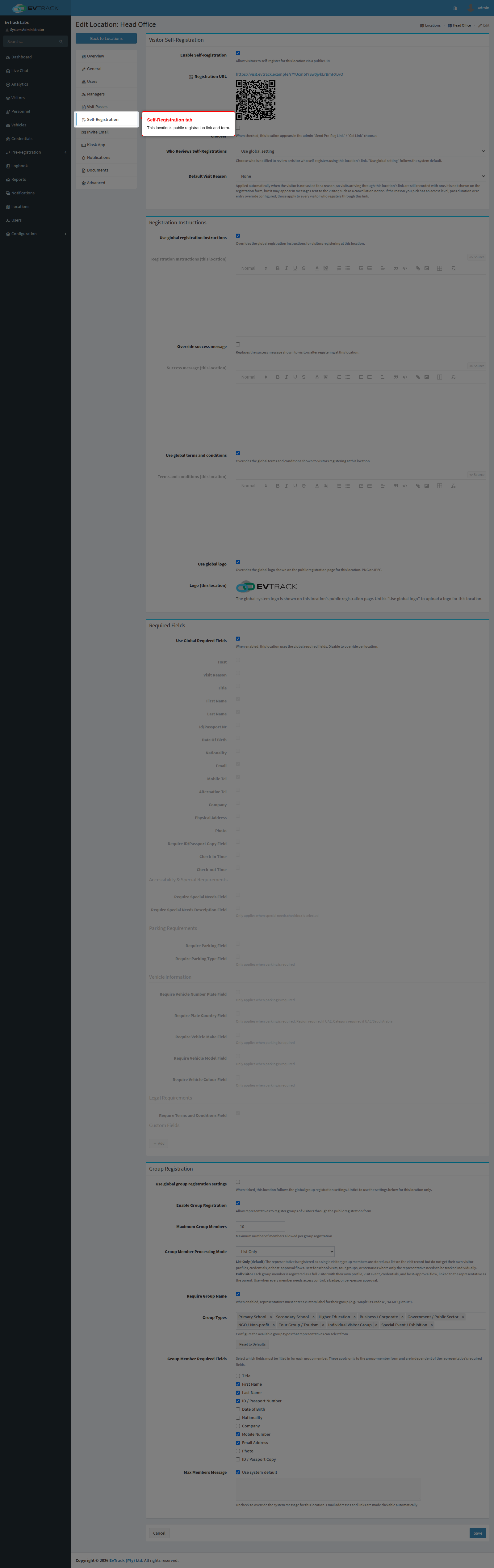Click the EVTrack logo in the header
The image size is (494, 1568).
pos(35,8)
